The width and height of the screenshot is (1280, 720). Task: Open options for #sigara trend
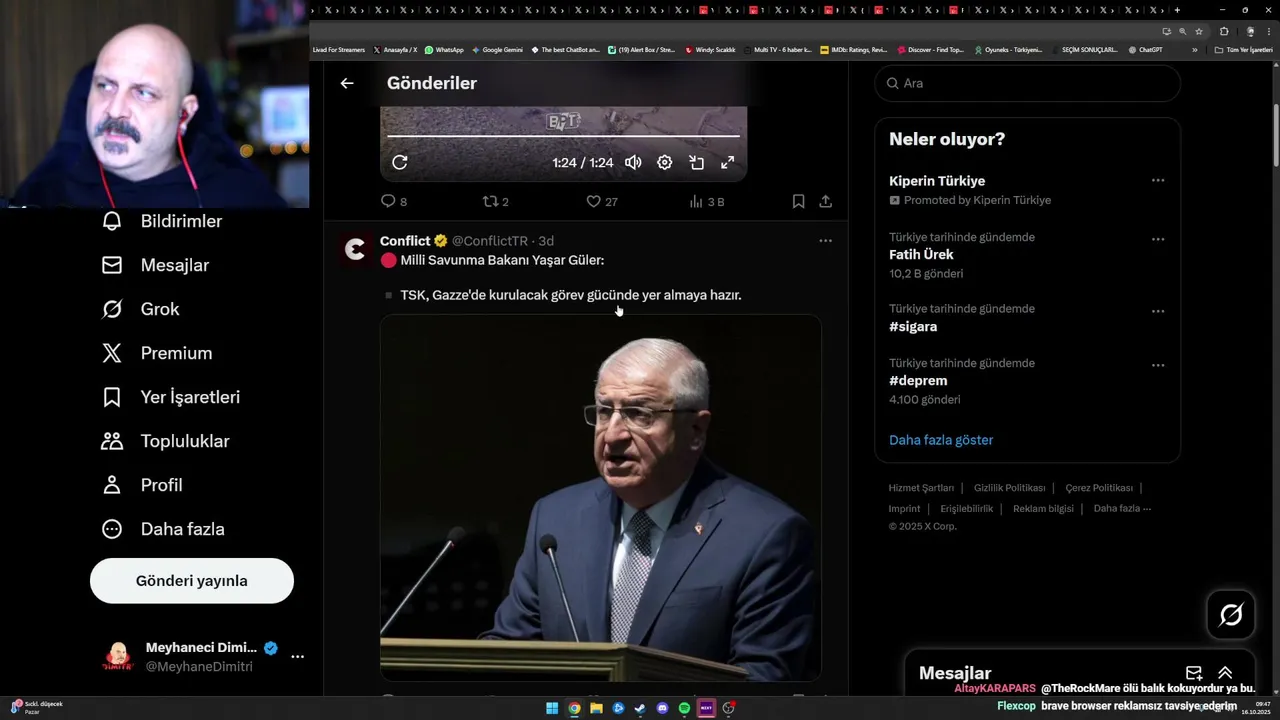1158,311
